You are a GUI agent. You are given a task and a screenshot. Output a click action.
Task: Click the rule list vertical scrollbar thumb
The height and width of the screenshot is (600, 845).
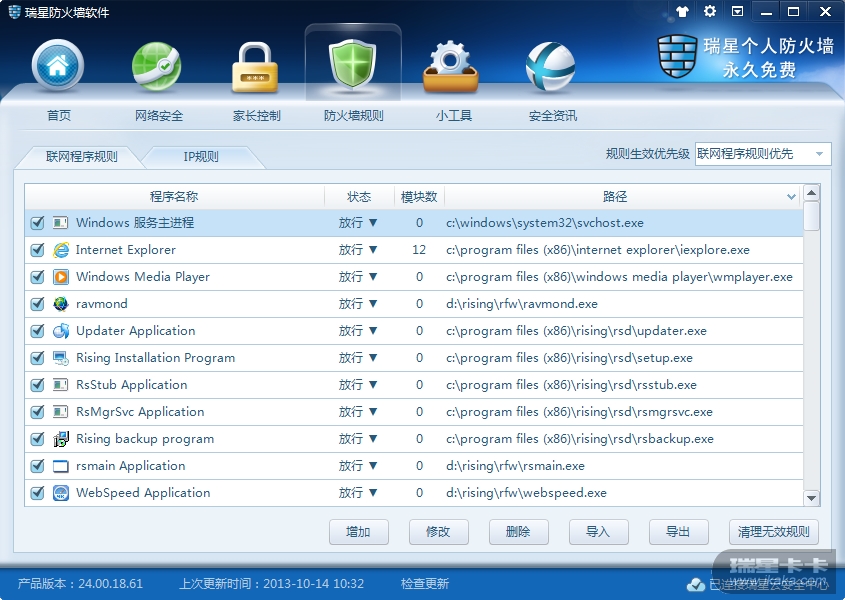(811, 216)
